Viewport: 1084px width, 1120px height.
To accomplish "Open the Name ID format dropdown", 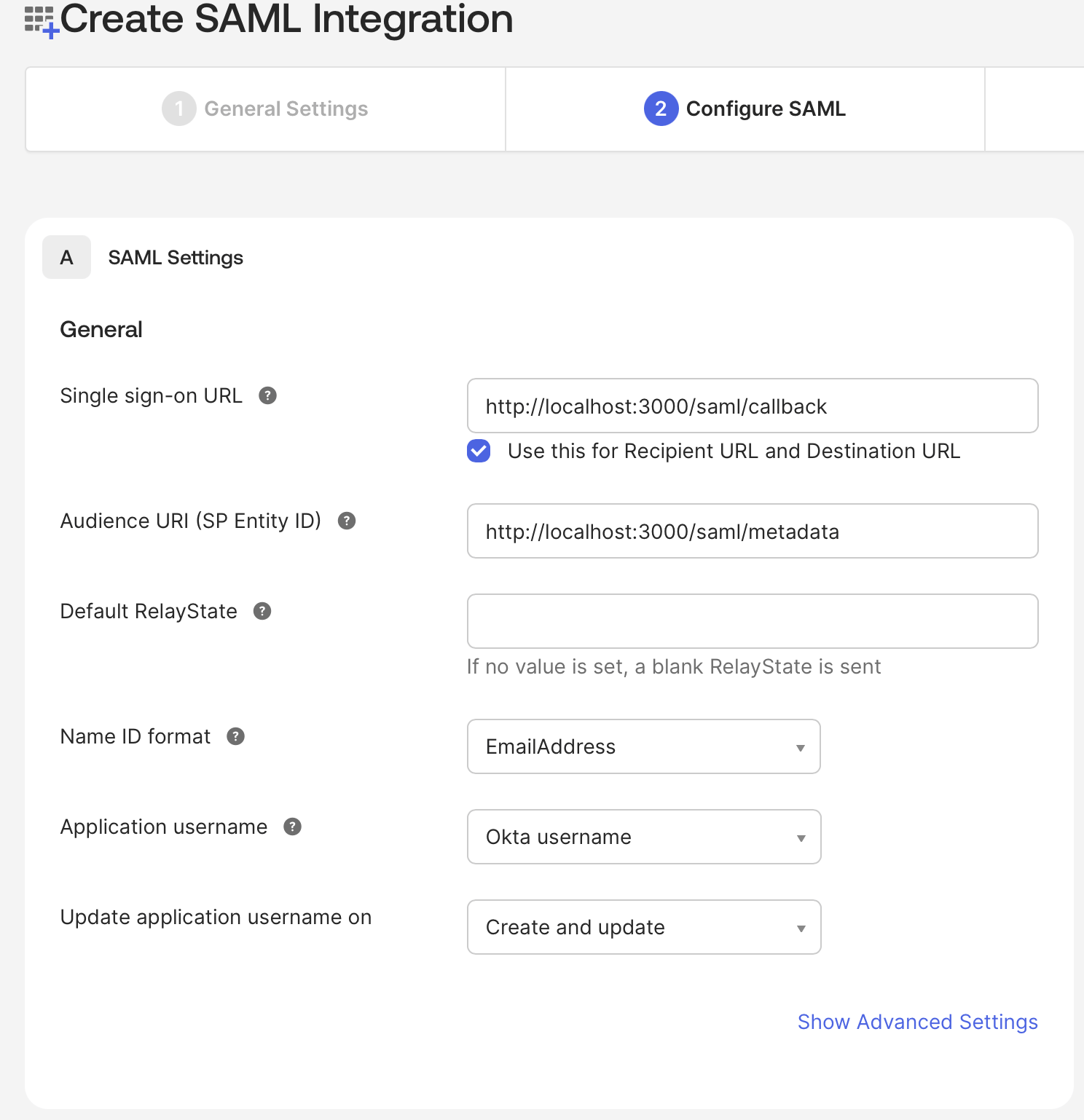I will (x=644, y=746).
